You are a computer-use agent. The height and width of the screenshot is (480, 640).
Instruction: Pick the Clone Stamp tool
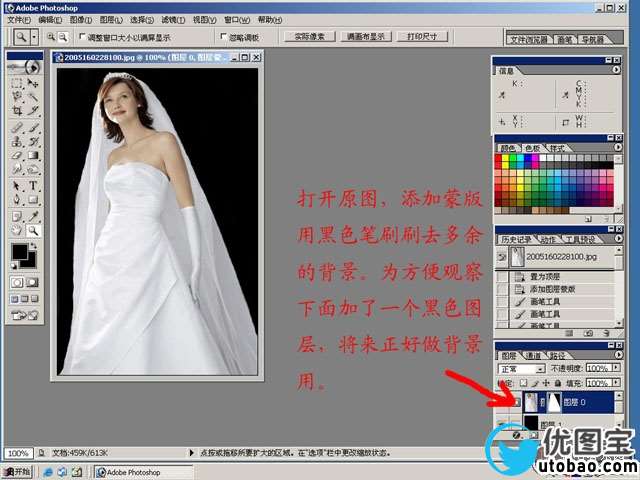click(17, 141)
